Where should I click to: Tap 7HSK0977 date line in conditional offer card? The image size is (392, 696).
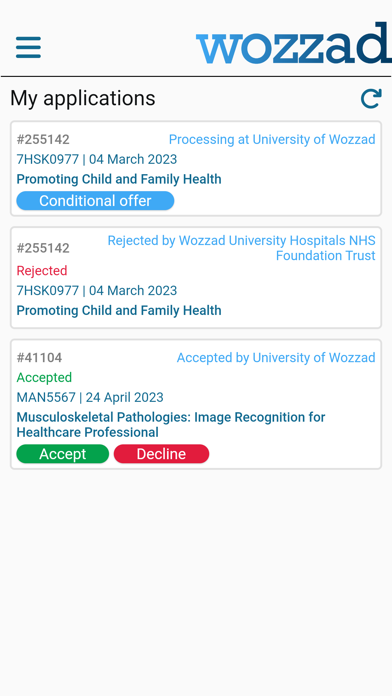point(96,159)
